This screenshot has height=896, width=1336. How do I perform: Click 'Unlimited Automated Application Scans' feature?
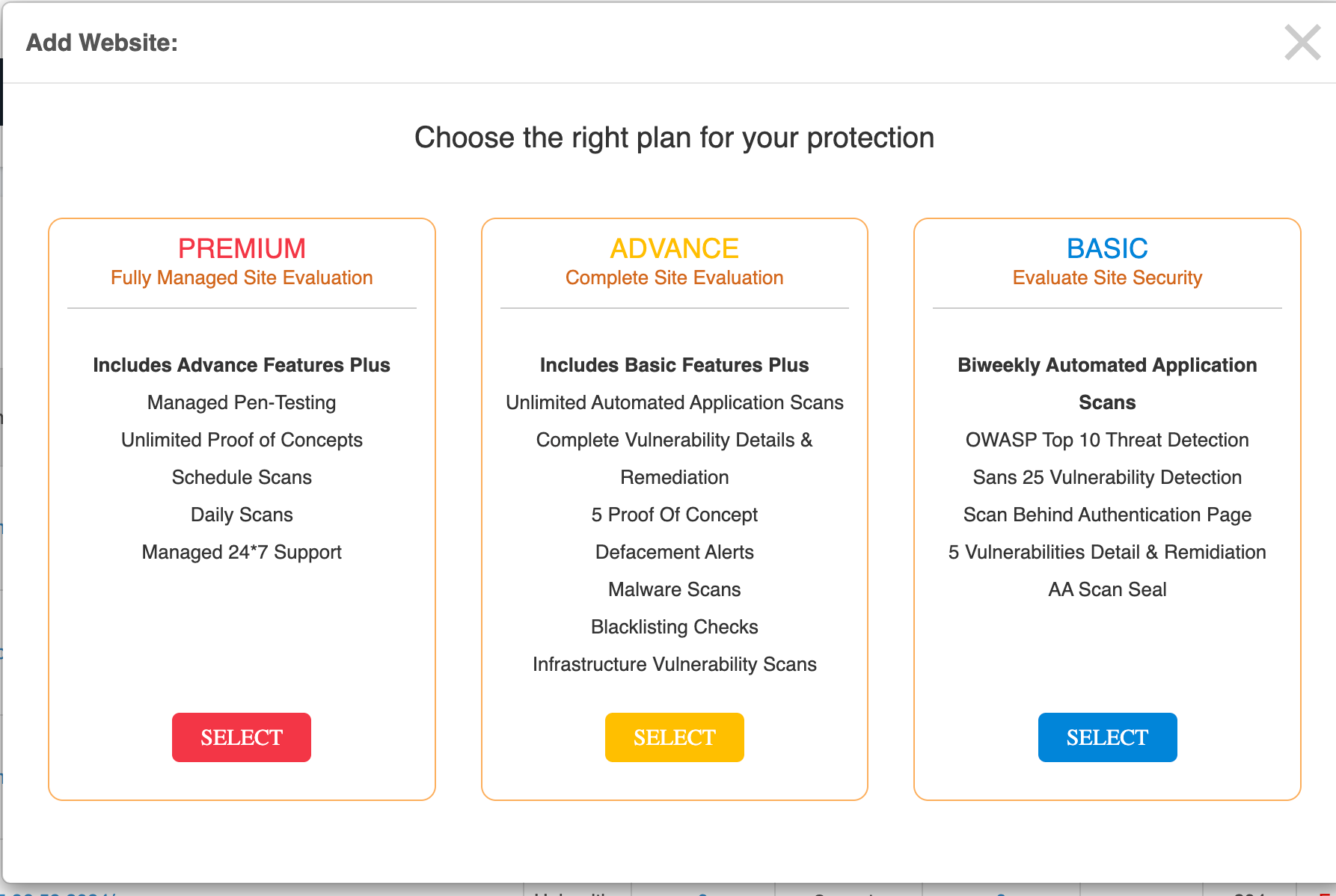pyautogui.click(x=674, y=403)
